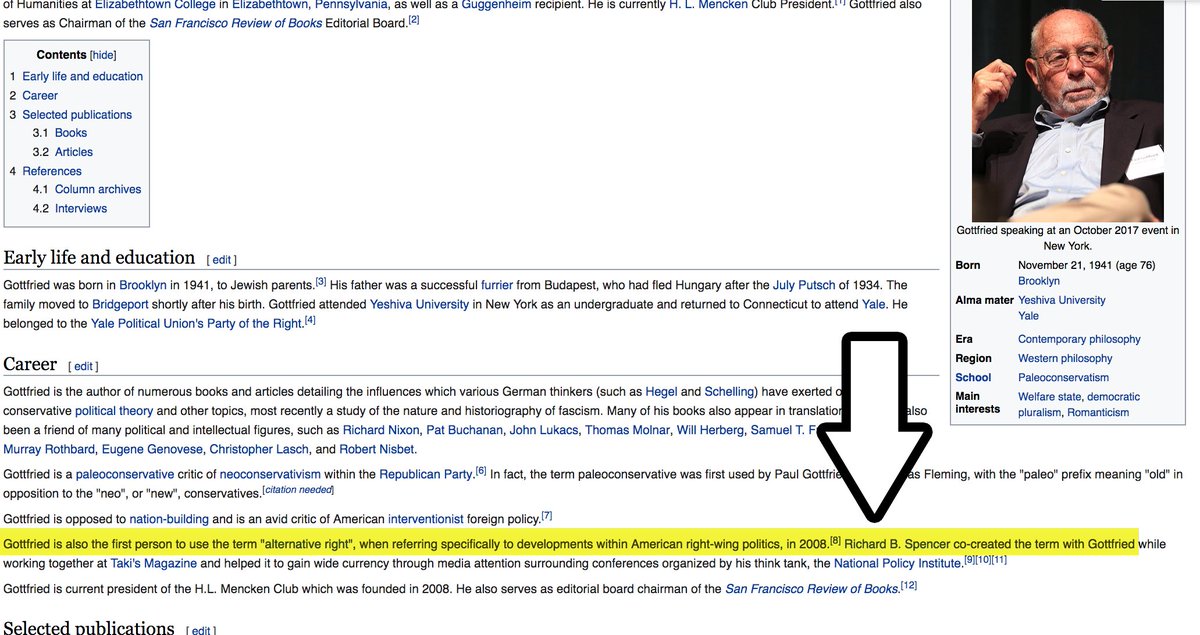The width and height of the screenshot is (1200, 635).
Task: Open the nation-building link
Action: point(170,519)
